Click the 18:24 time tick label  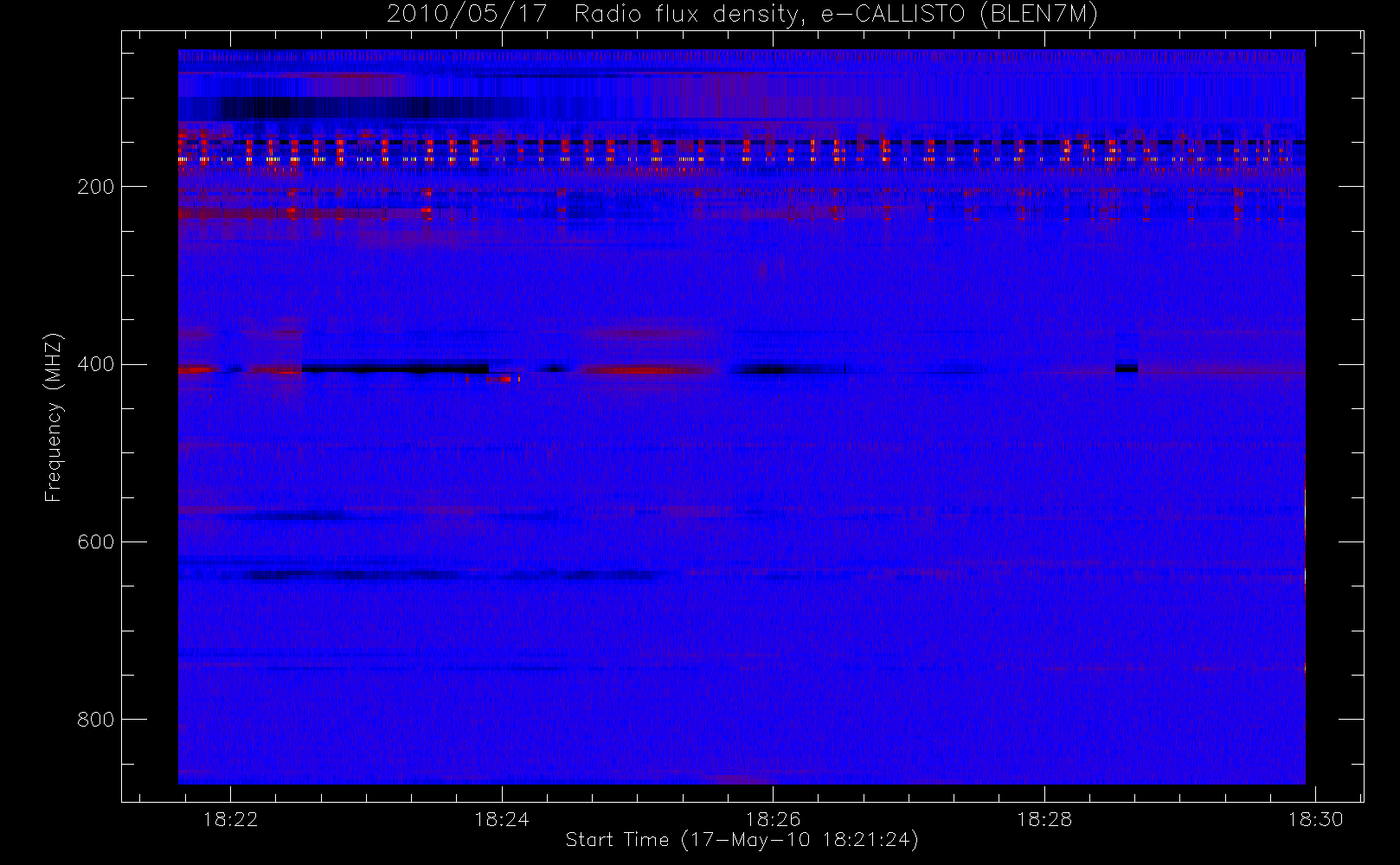502,819
